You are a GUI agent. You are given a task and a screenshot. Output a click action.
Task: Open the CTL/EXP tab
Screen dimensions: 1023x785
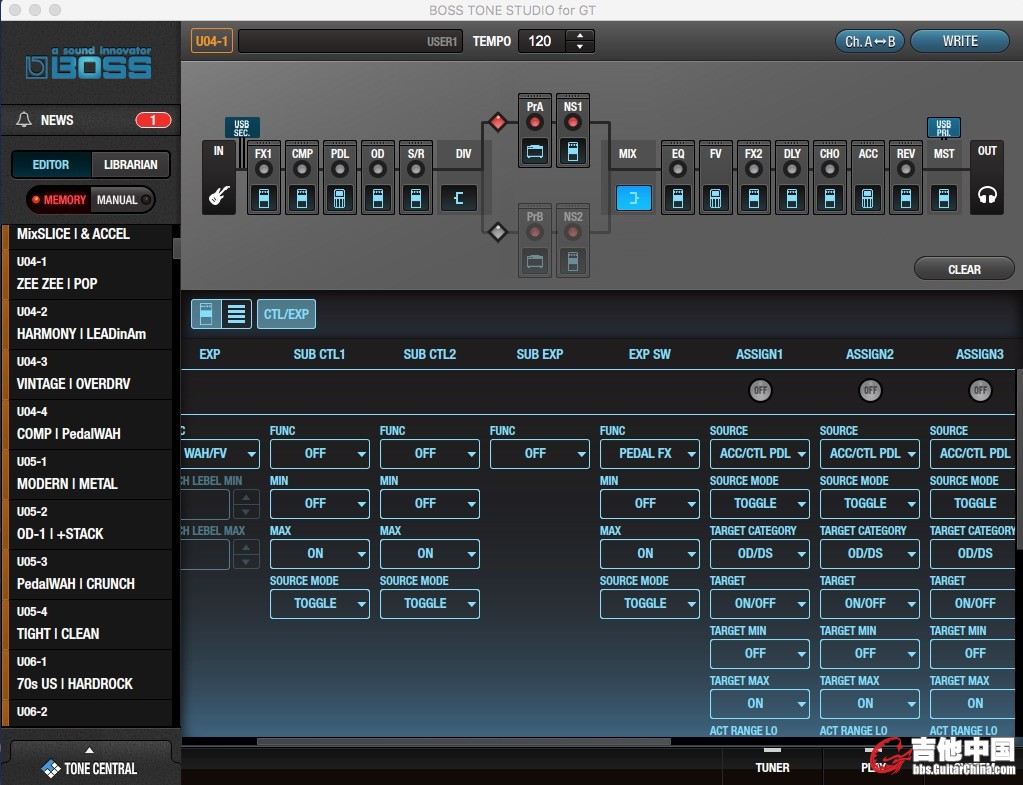point(286,314)
